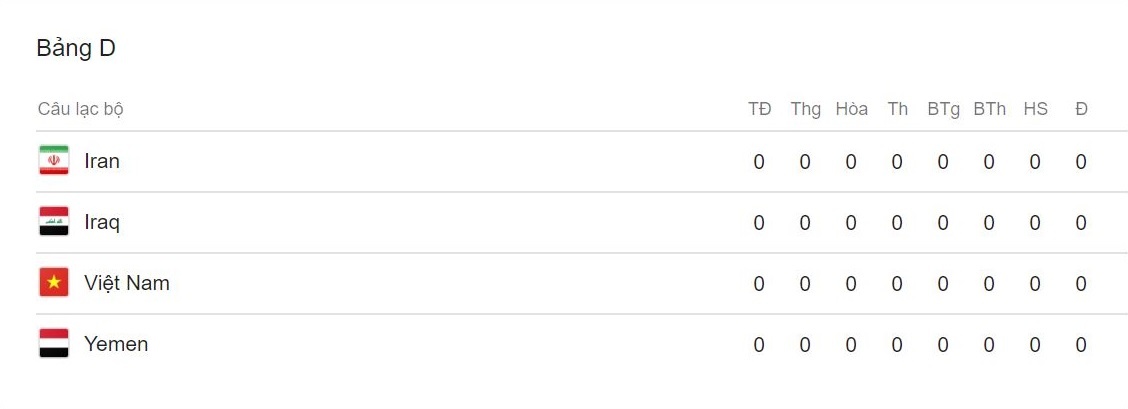Click the Việt Nam flag icon
Image resolution: width=1128 pixels, height=409 pixels.
coord(54,283)
